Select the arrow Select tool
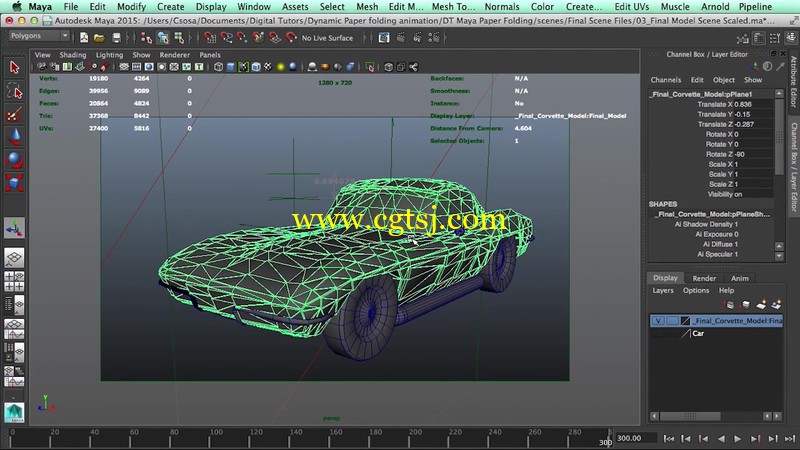Screen dimensions: 800x450 click(14, 67)
